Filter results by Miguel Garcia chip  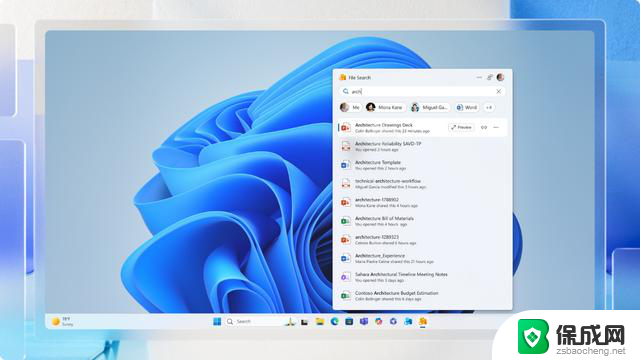point(430,107)
